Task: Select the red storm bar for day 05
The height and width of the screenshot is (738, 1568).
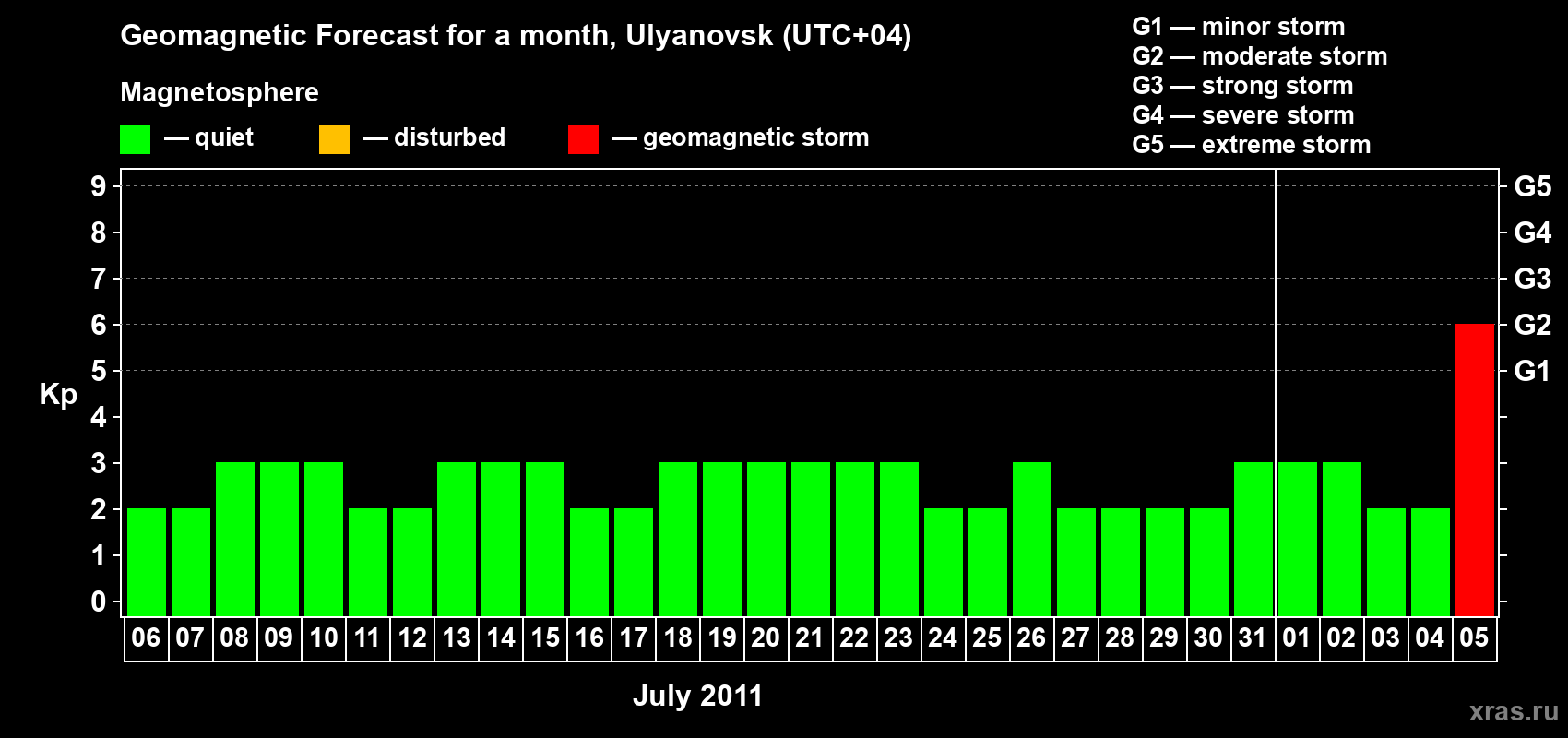Action: 1474,470
